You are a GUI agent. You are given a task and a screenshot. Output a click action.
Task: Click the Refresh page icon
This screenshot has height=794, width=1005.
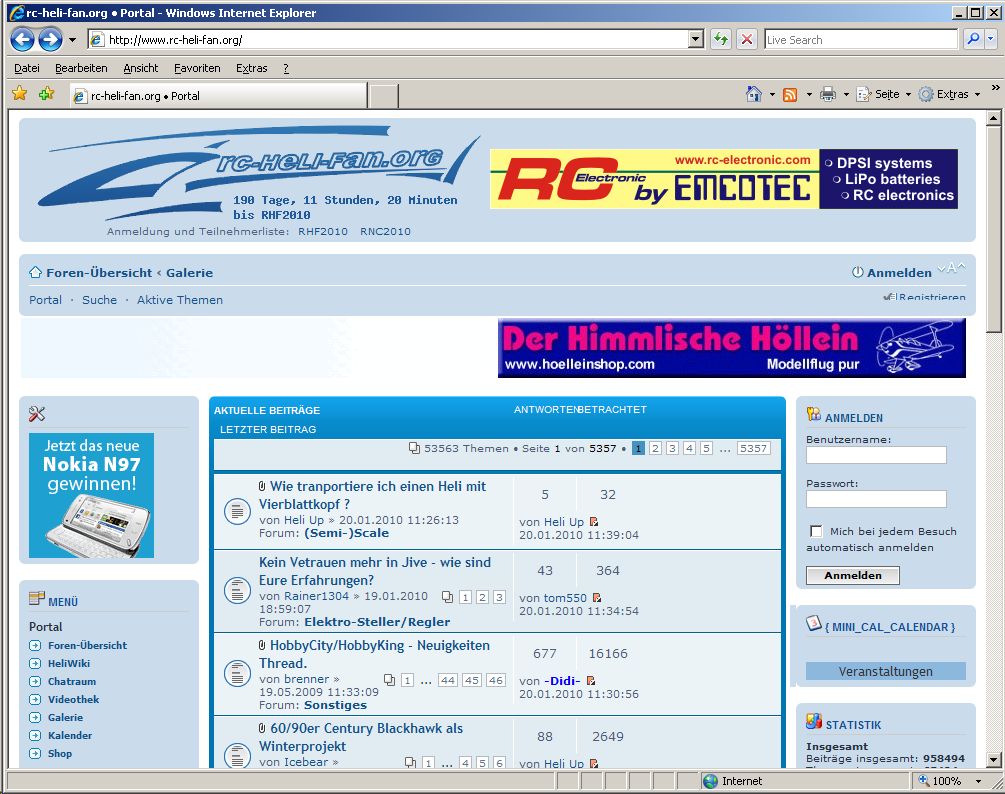(x=720, y=40)
